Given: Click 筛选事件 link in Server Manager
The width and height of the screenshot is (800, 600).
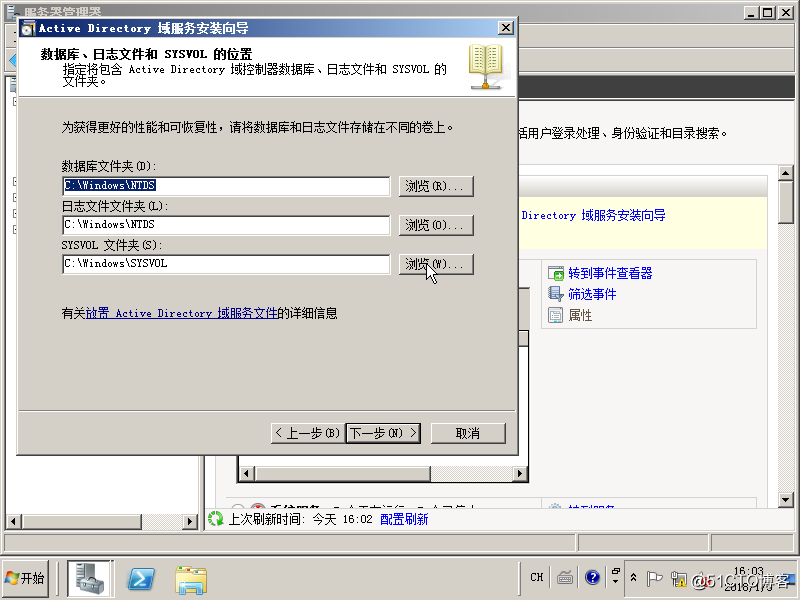Looking at the screenshot, I should (x=592, y=294).
